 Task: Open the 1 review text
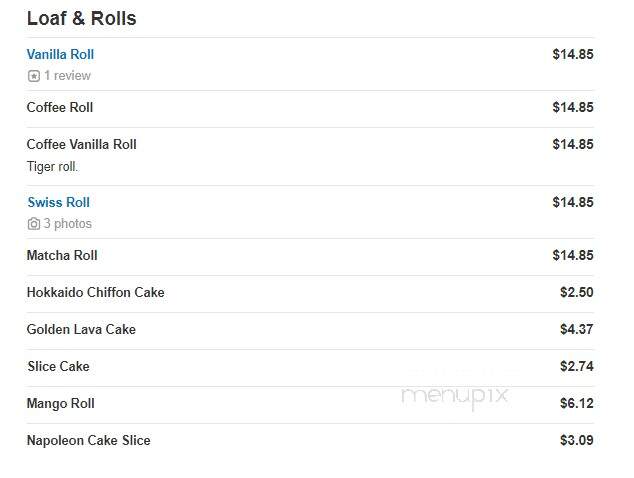67,76
